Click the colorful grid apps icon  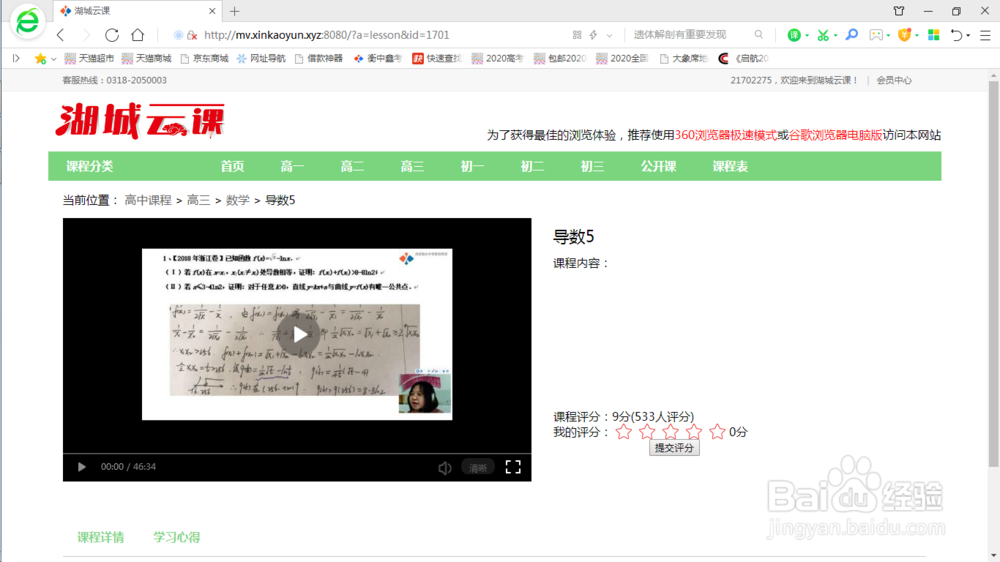click(x=934, y=35)
